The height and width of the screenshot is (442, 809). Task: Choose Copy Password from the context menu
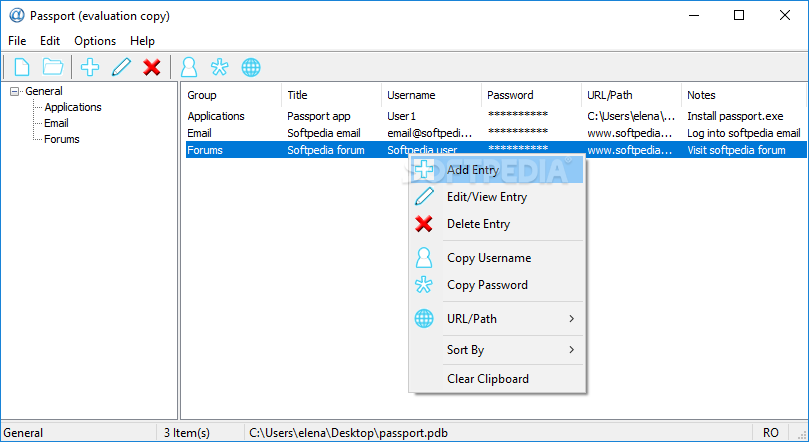pyautogui.click(x=497, y=285)
